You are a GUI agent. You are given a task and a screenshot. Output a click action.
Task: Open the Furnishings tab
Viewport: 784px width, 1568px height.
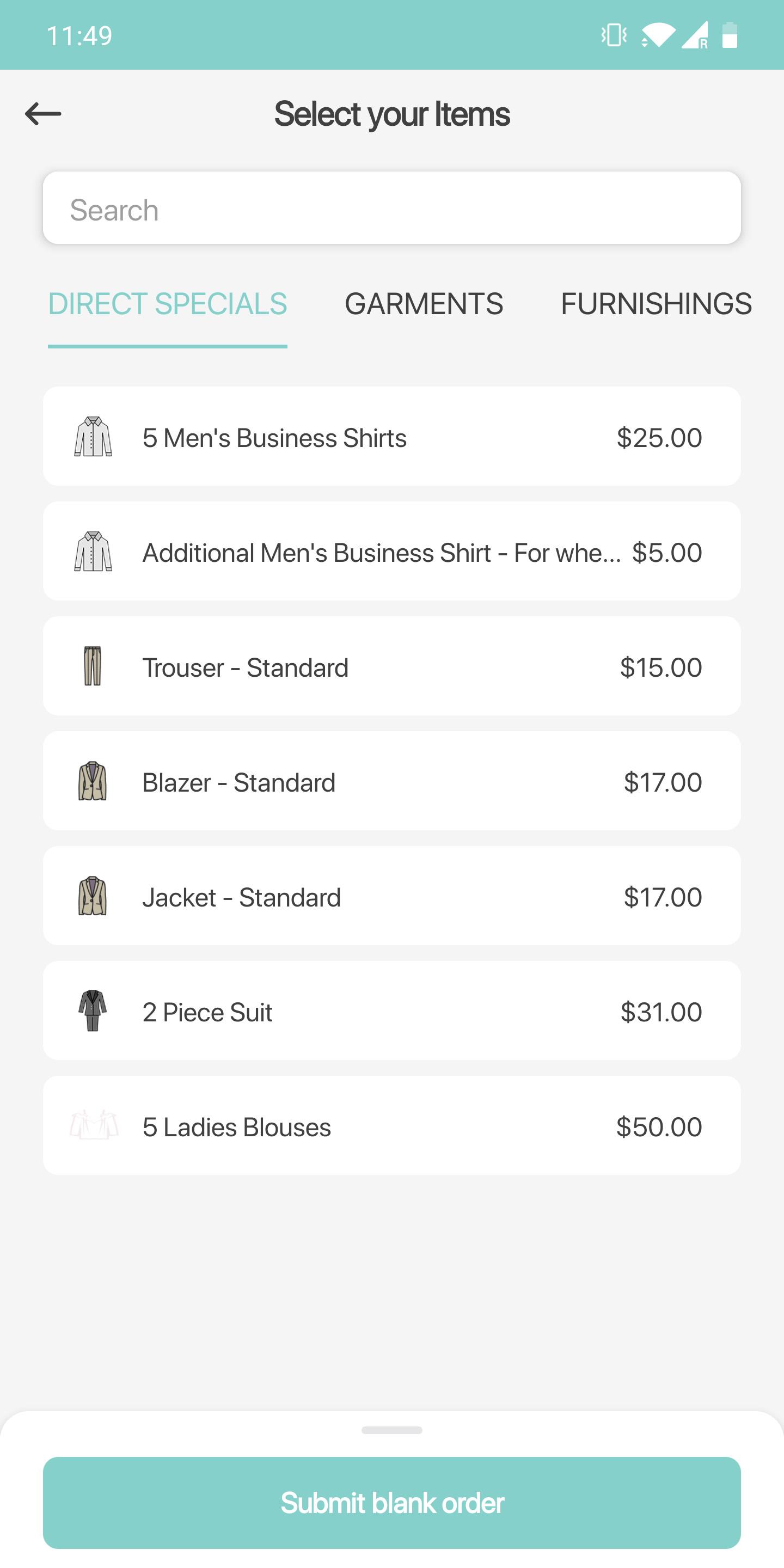[656, 304]
